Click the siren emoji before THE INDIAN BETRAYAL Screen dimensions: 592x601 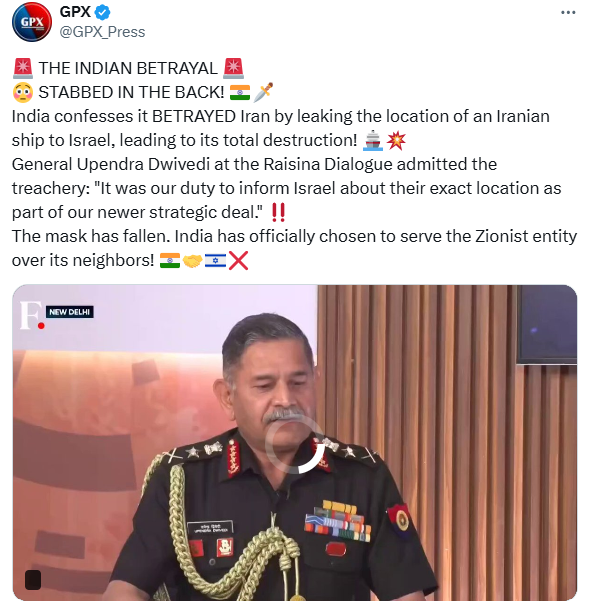(x=23, y=68)
